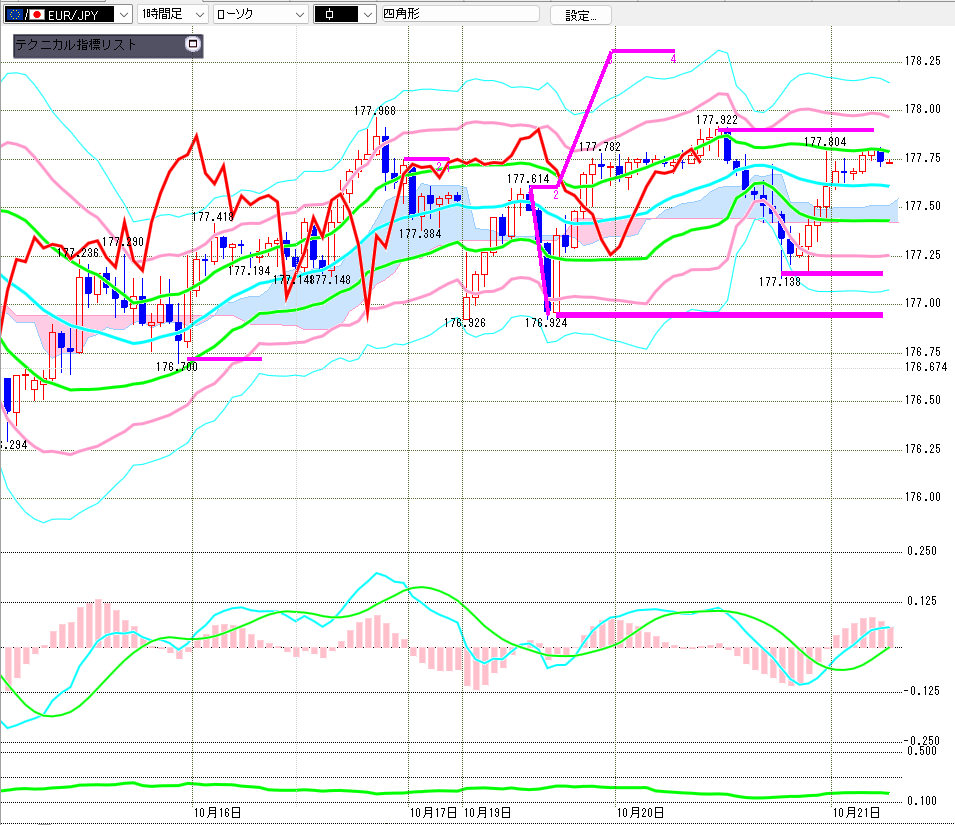
Task: Click the 177.418 price label
Action: point(213,217)
